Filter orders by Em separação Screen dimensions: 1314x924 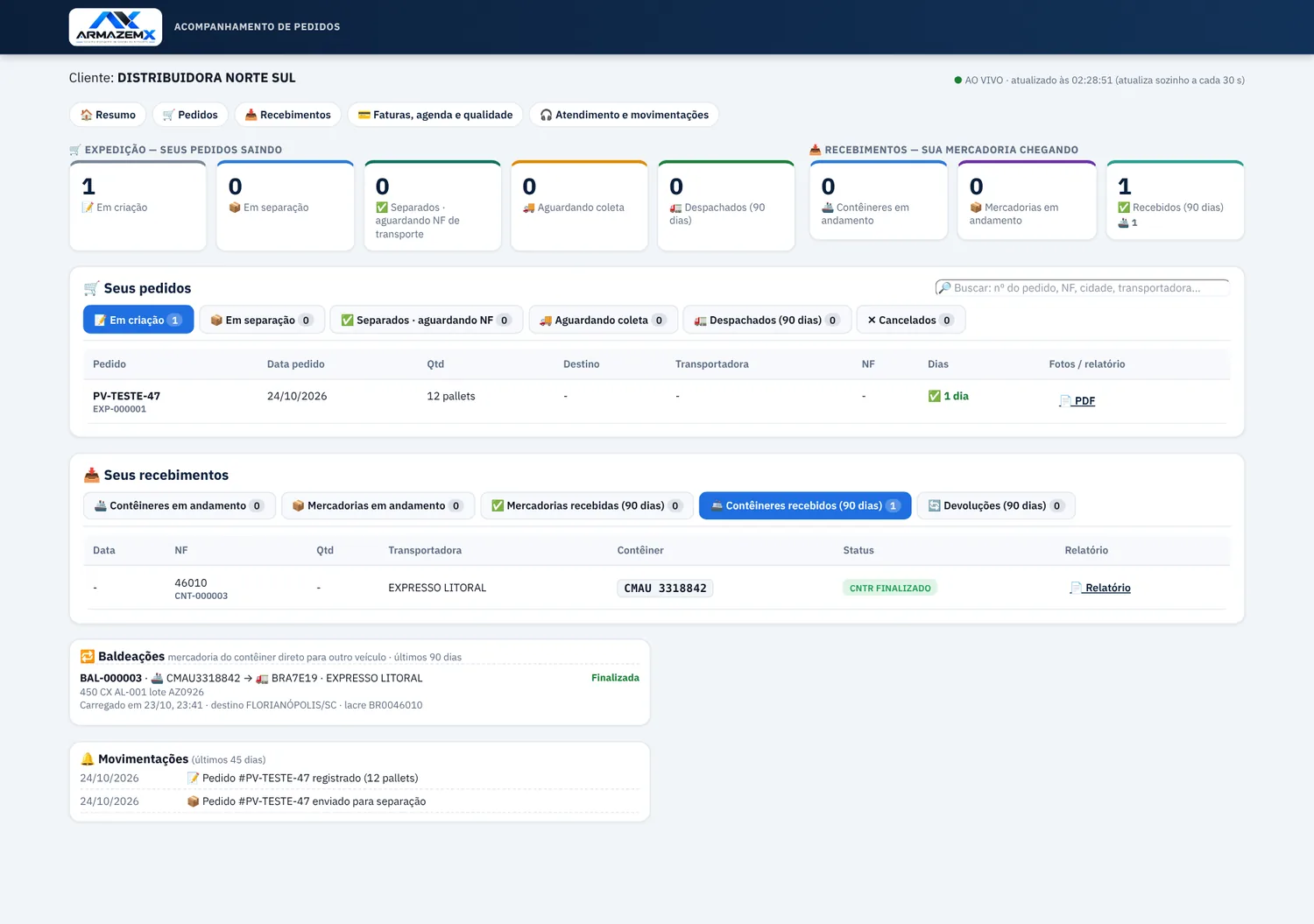click(x=262, y=320)
